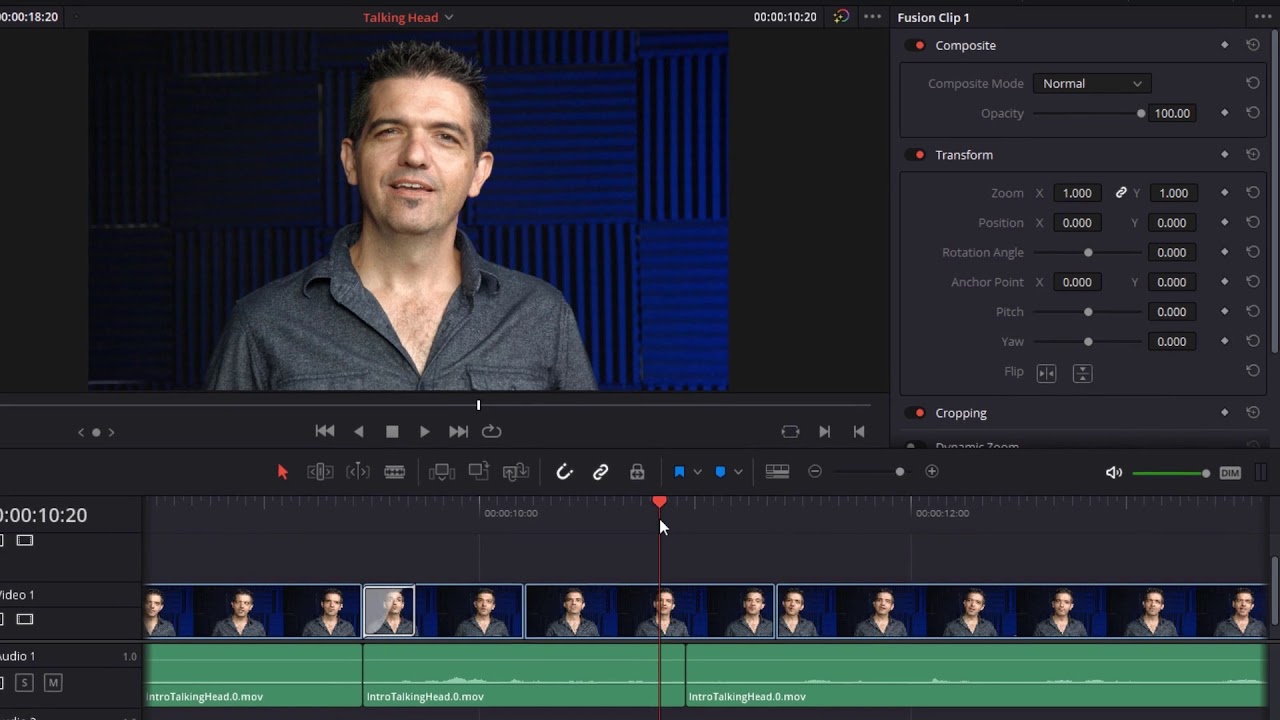Viewport: 1280px width, 720px height.
Task: Flip the image horizontally
Action: point(1046,373)
